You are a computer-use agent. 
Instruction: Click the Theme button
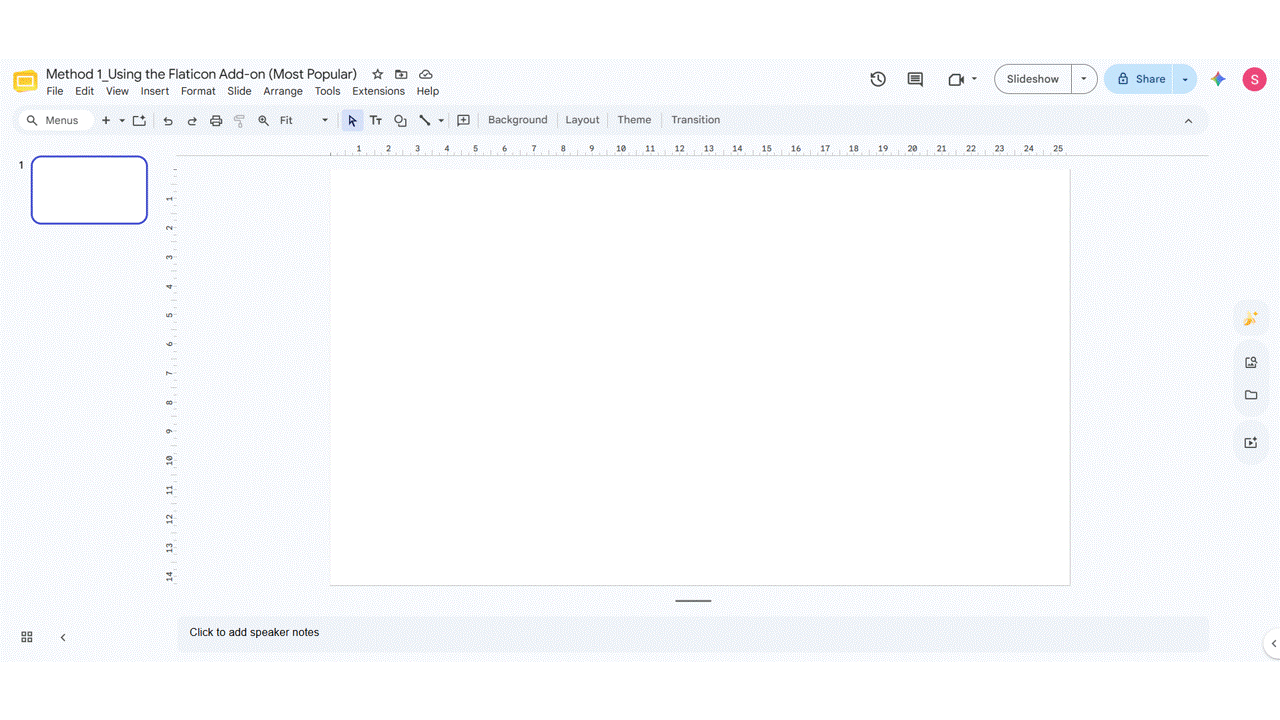point(634,120)
